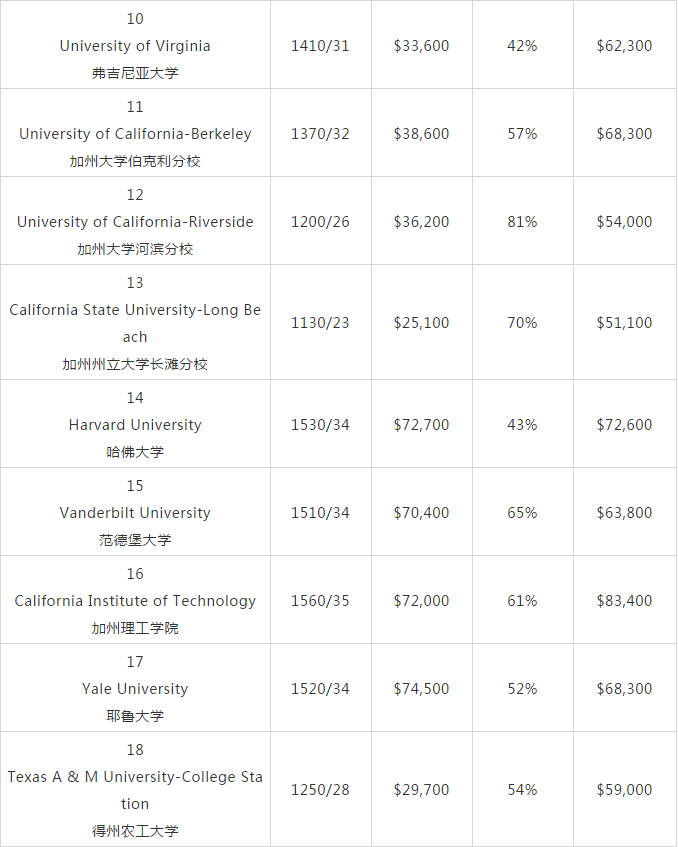Click California State University-Long Beach name
The height and width of the screenshot is (847, 678).
click(135, 323)
